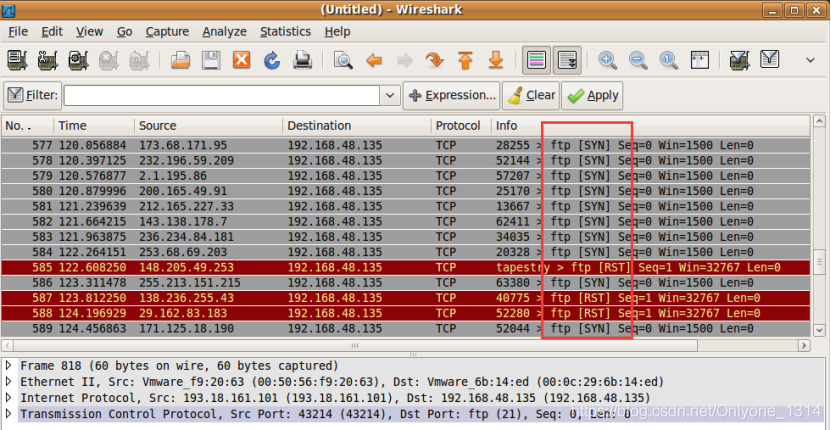The image size is (831, 430).
Task: Select packet 586 from 255.213.151.215
Action: (406, 283)
